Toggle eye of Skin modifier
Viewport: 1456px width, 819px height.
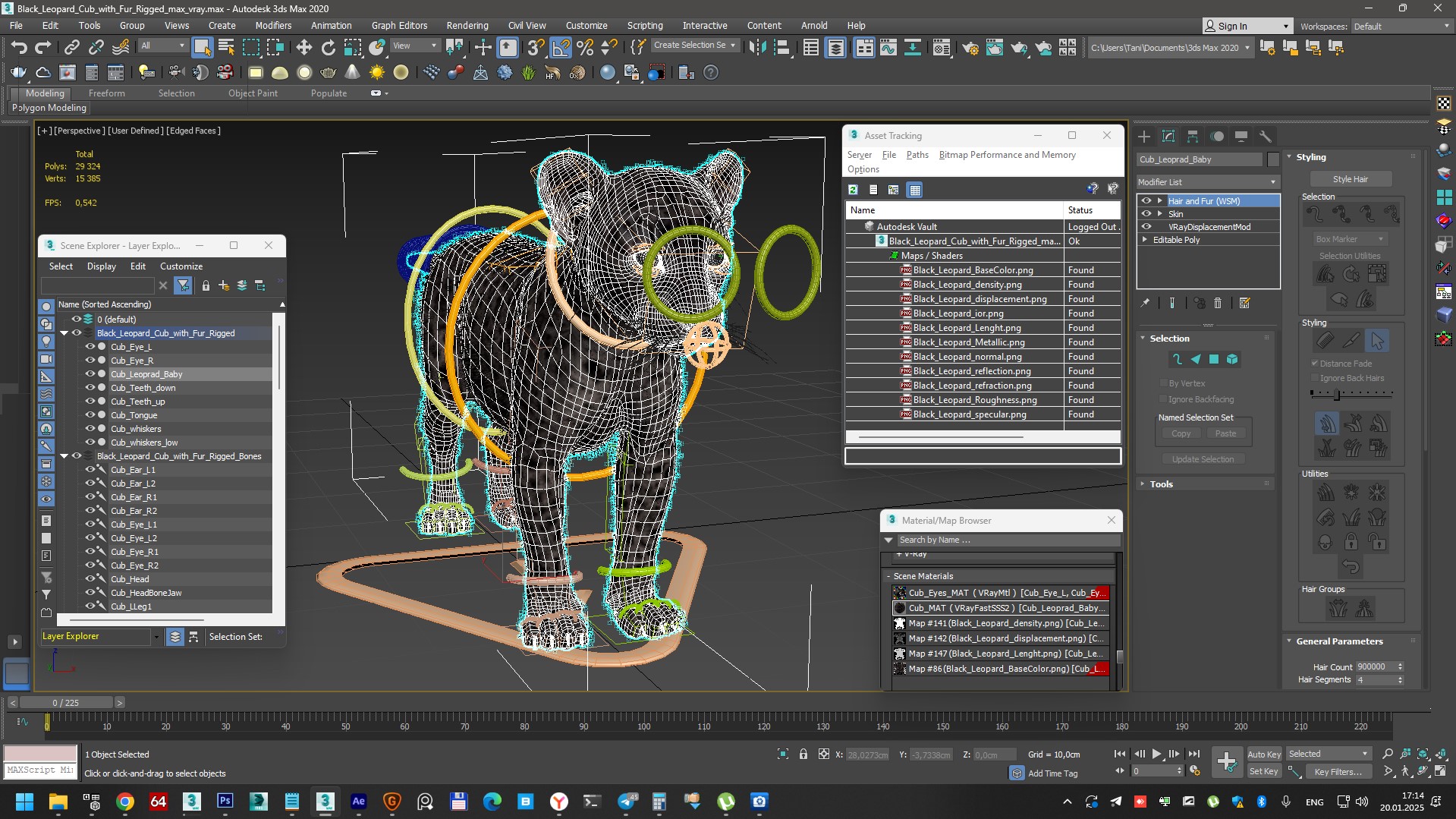coord(1146,214)
